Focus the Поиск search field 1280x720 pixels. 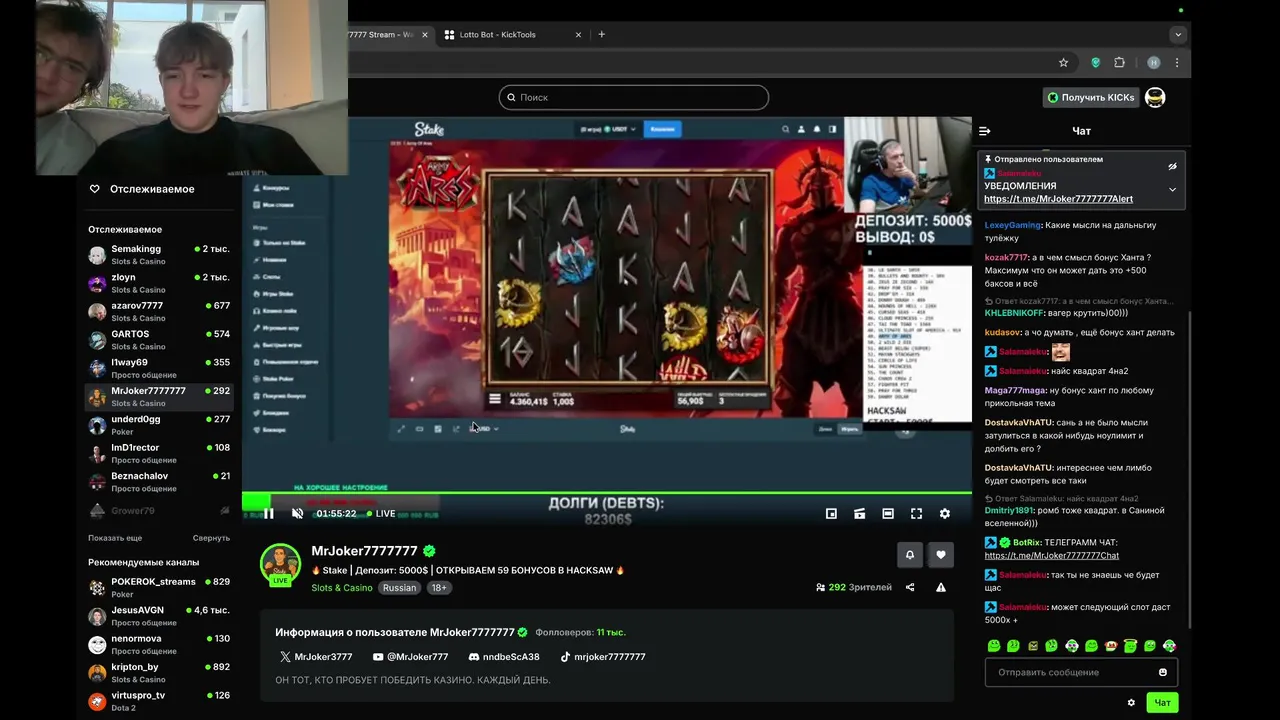634,97
